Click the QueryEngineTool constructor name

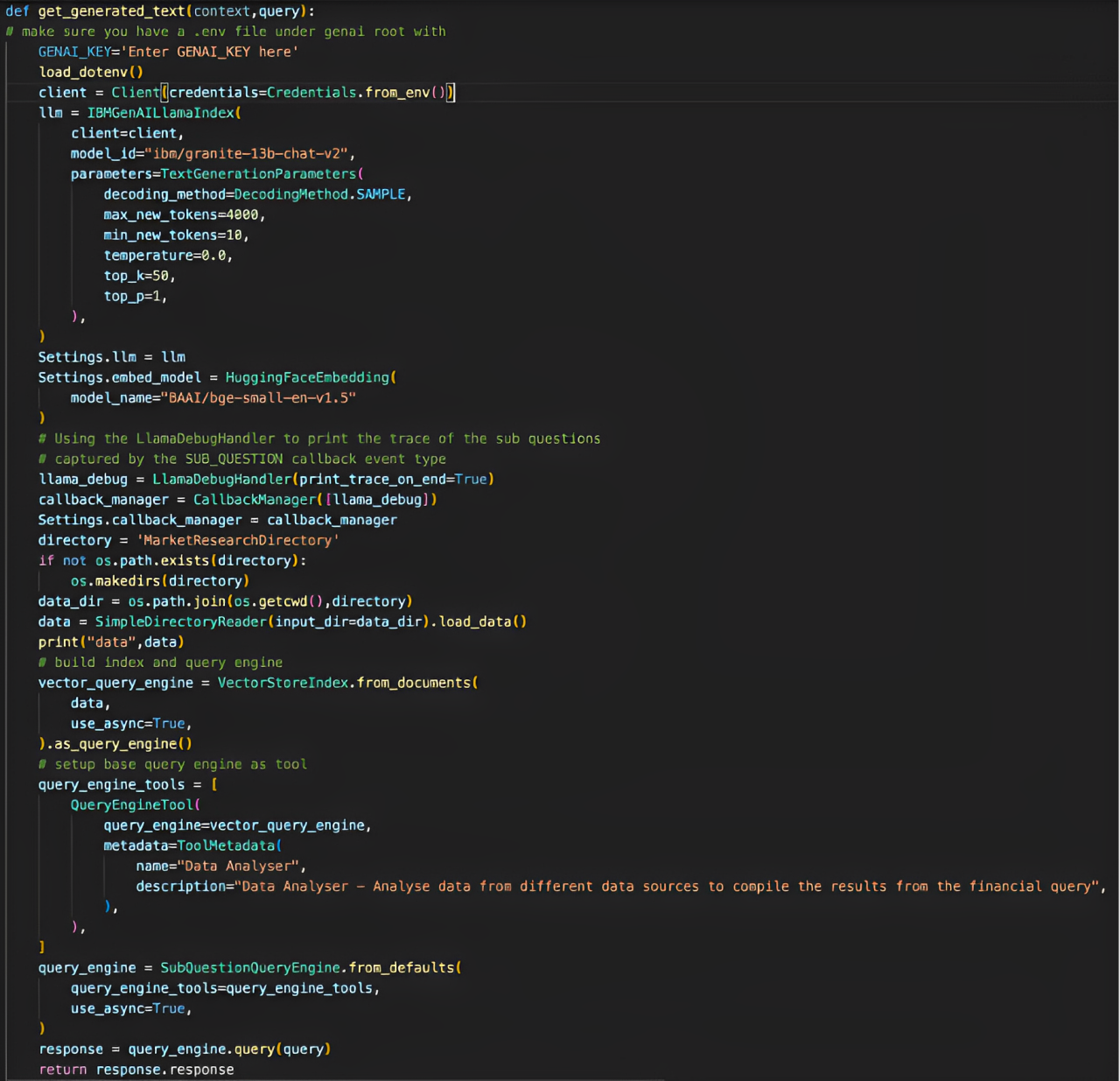[130, 804]
